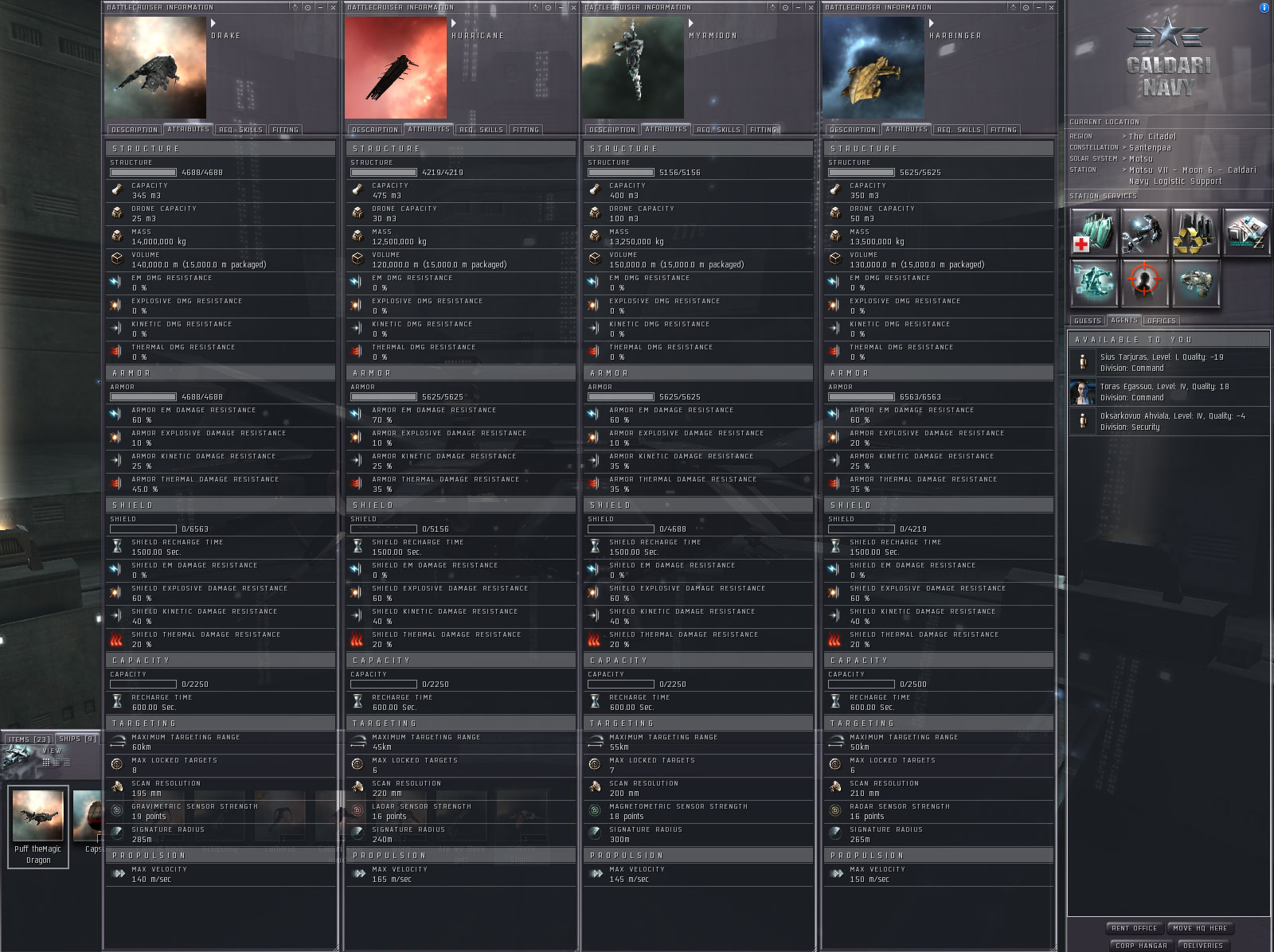Click Hurricane's Scan Resolution icon
The height and width of the screenshot is (952, 1274).
(358, 788)
